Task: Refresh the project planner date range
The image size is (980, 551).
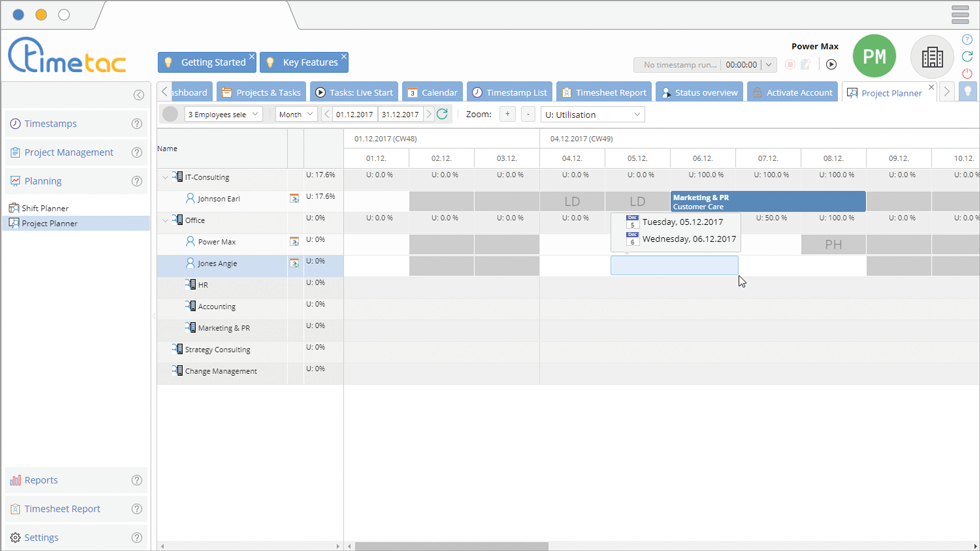Action: coord(443,115)
